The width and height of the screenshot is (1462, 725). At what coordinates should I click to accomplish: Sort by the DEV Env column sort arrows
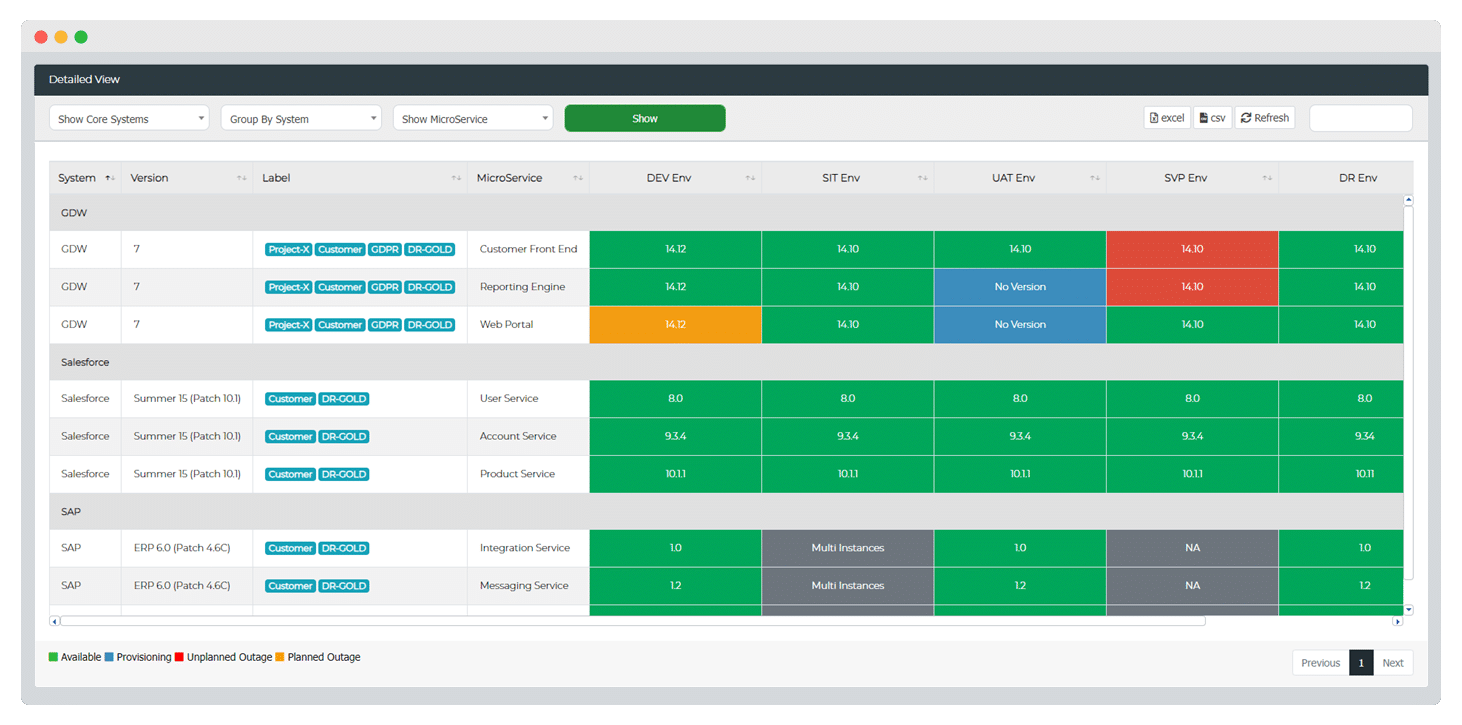tap(750, 178)
